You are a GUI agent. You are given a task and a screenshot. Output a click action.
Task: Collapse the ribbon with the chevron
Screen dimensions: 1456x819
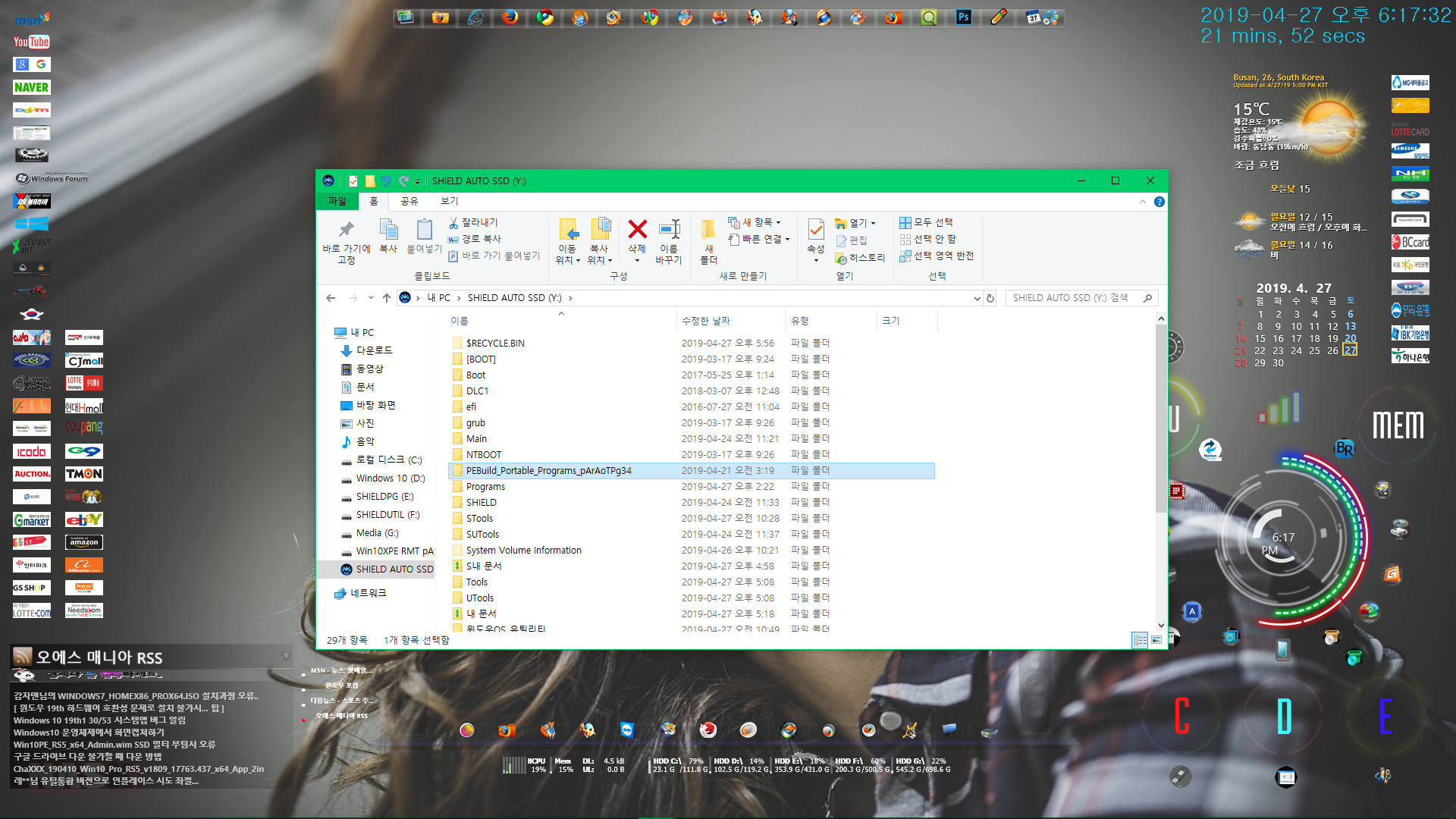1142,202
